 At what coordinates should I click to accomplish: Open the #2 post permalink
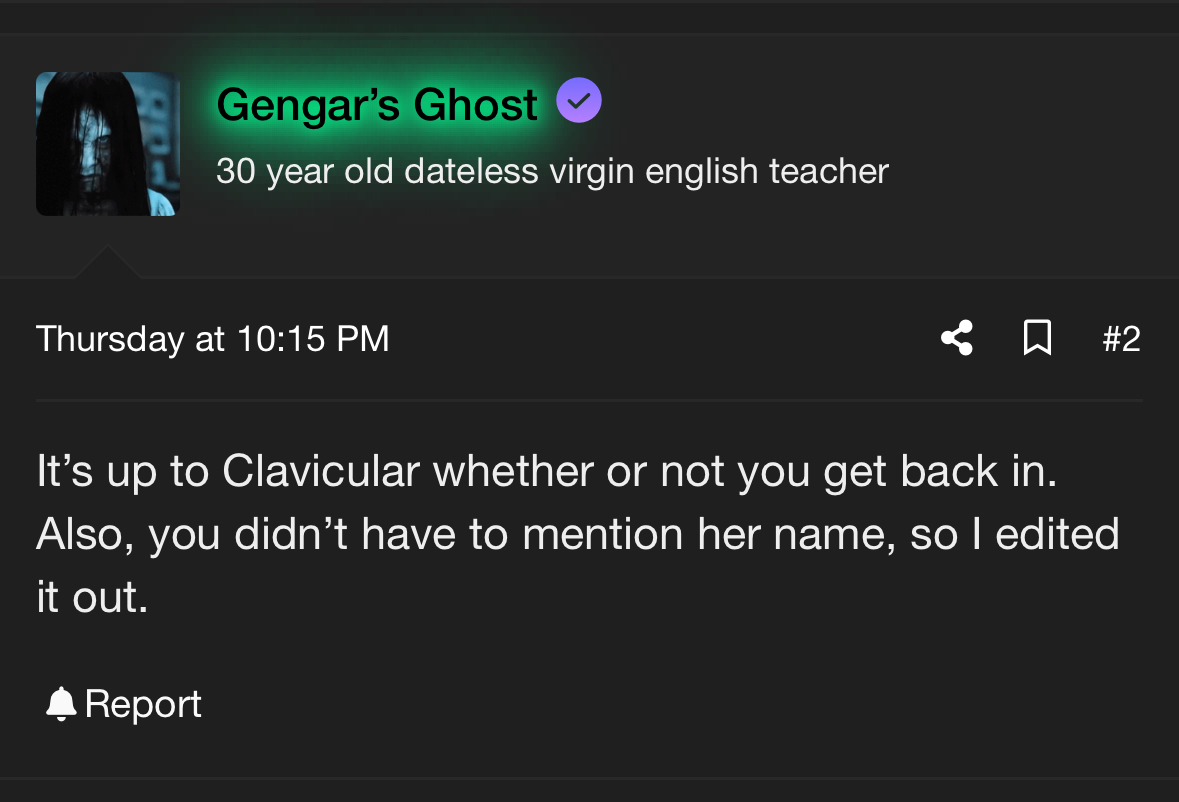tap(1120, 339)
